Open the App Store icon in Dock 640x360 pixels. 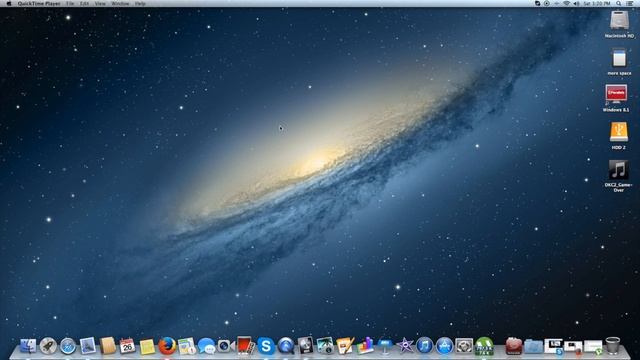[x=444, y=346]
